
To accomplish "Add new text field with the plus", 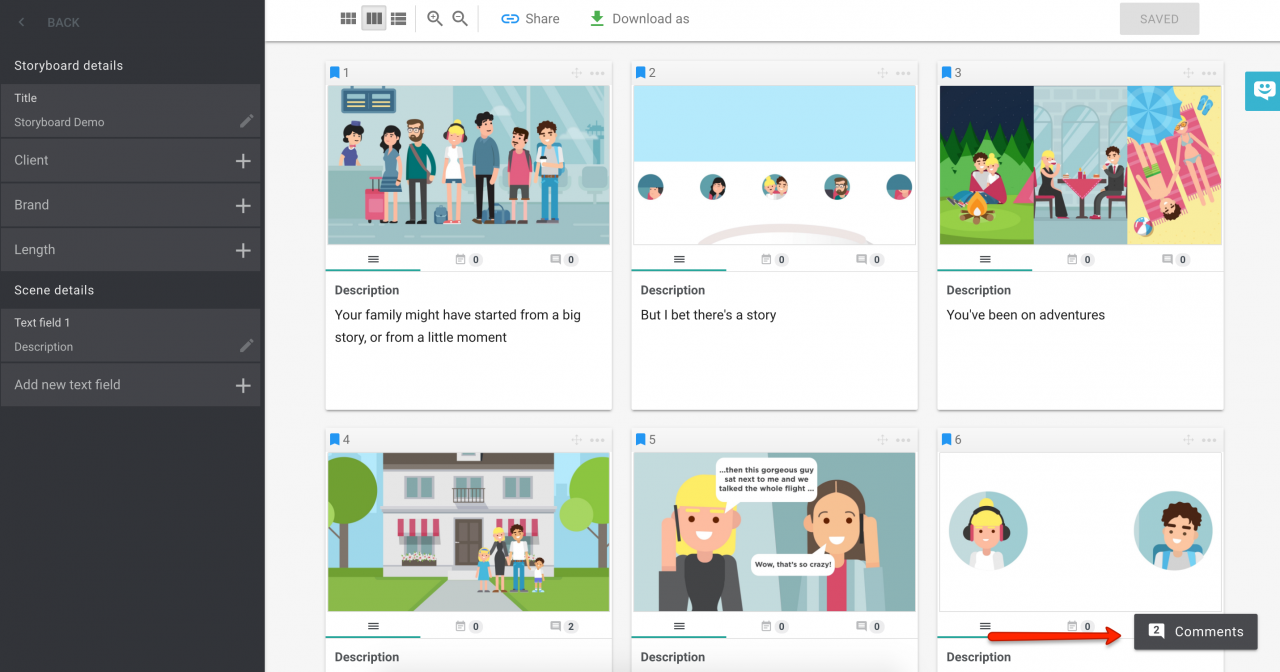I will coord(243,386).
